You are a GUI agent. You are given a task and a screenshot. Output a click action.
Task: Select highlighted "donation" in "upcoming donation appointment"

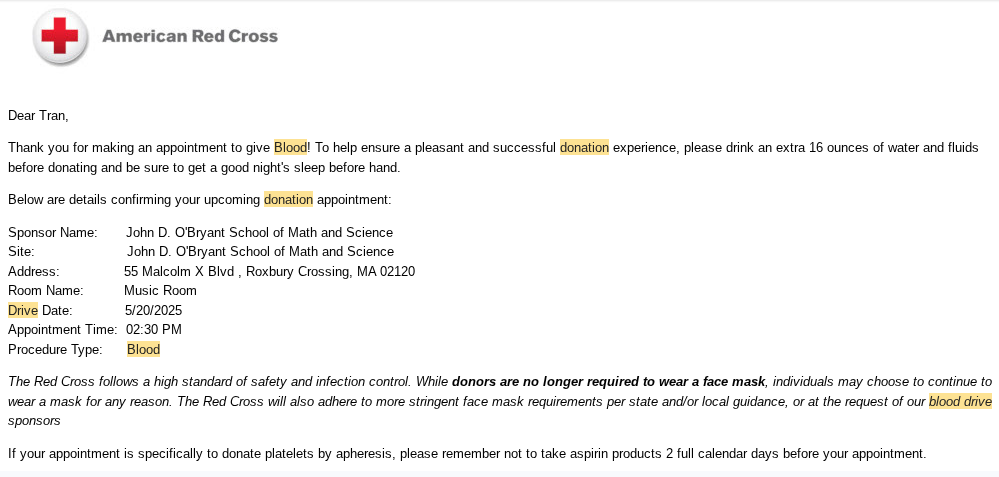288,200
